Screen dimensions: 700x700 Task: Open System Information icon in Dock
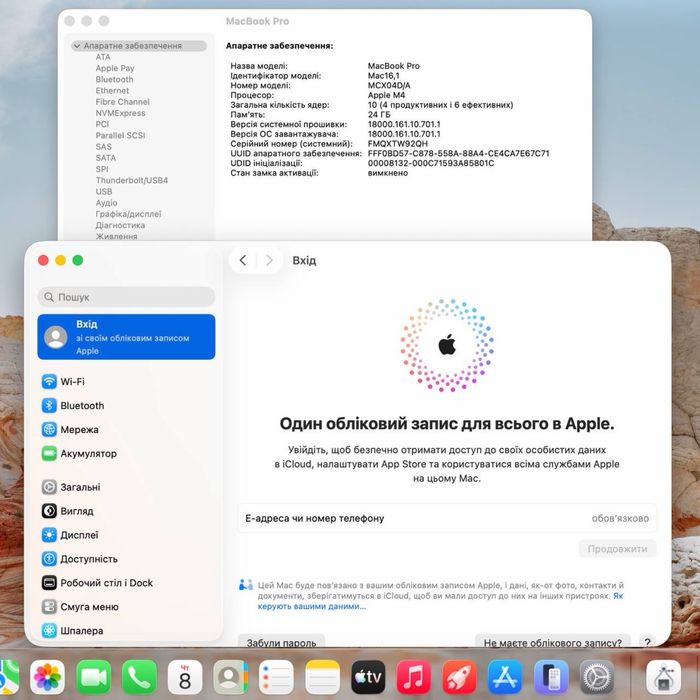664,677
